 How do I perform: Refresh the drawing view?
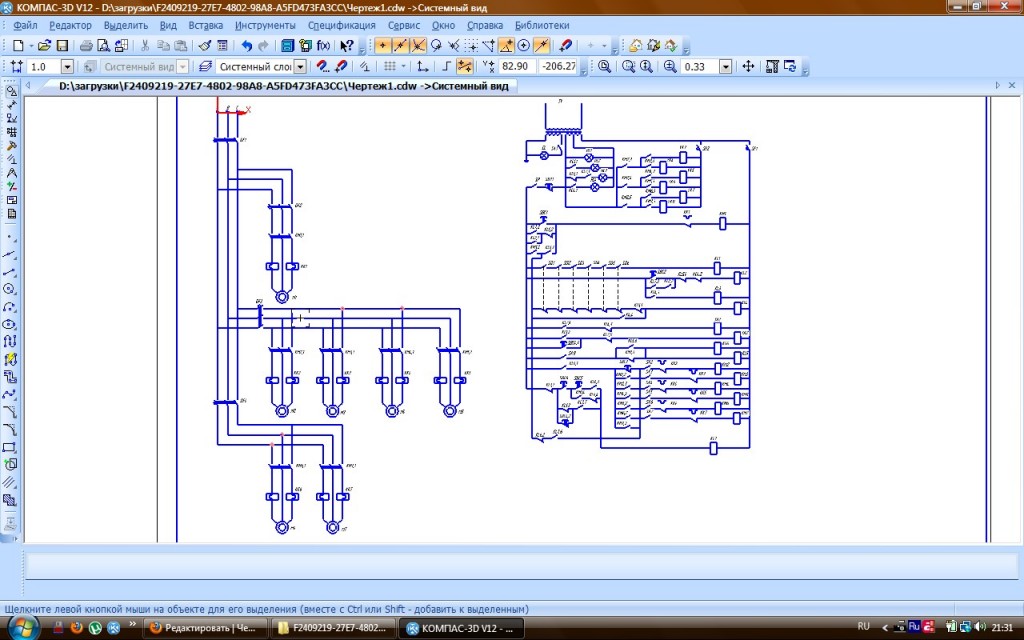[790, 66]
